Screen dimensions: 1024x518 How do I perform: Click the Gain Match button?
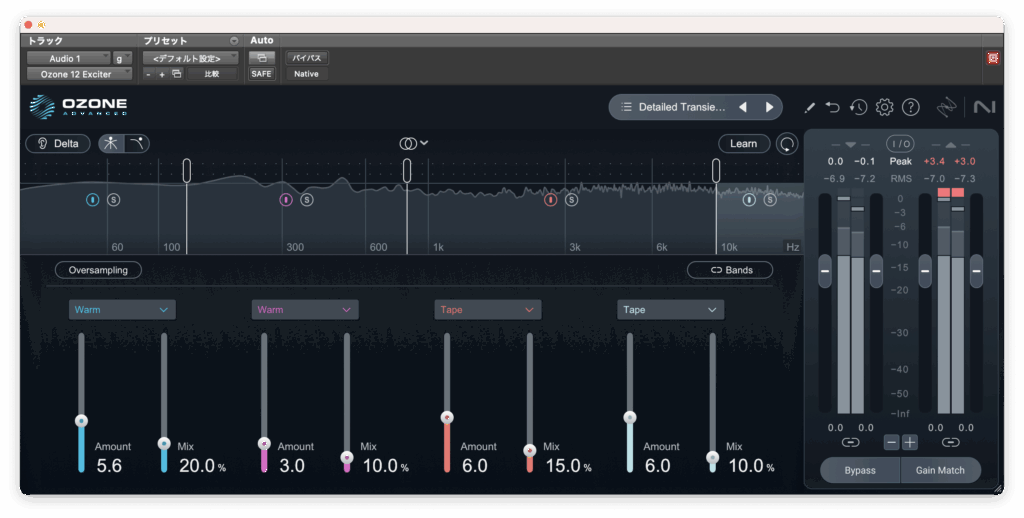(x=940, y=470)
